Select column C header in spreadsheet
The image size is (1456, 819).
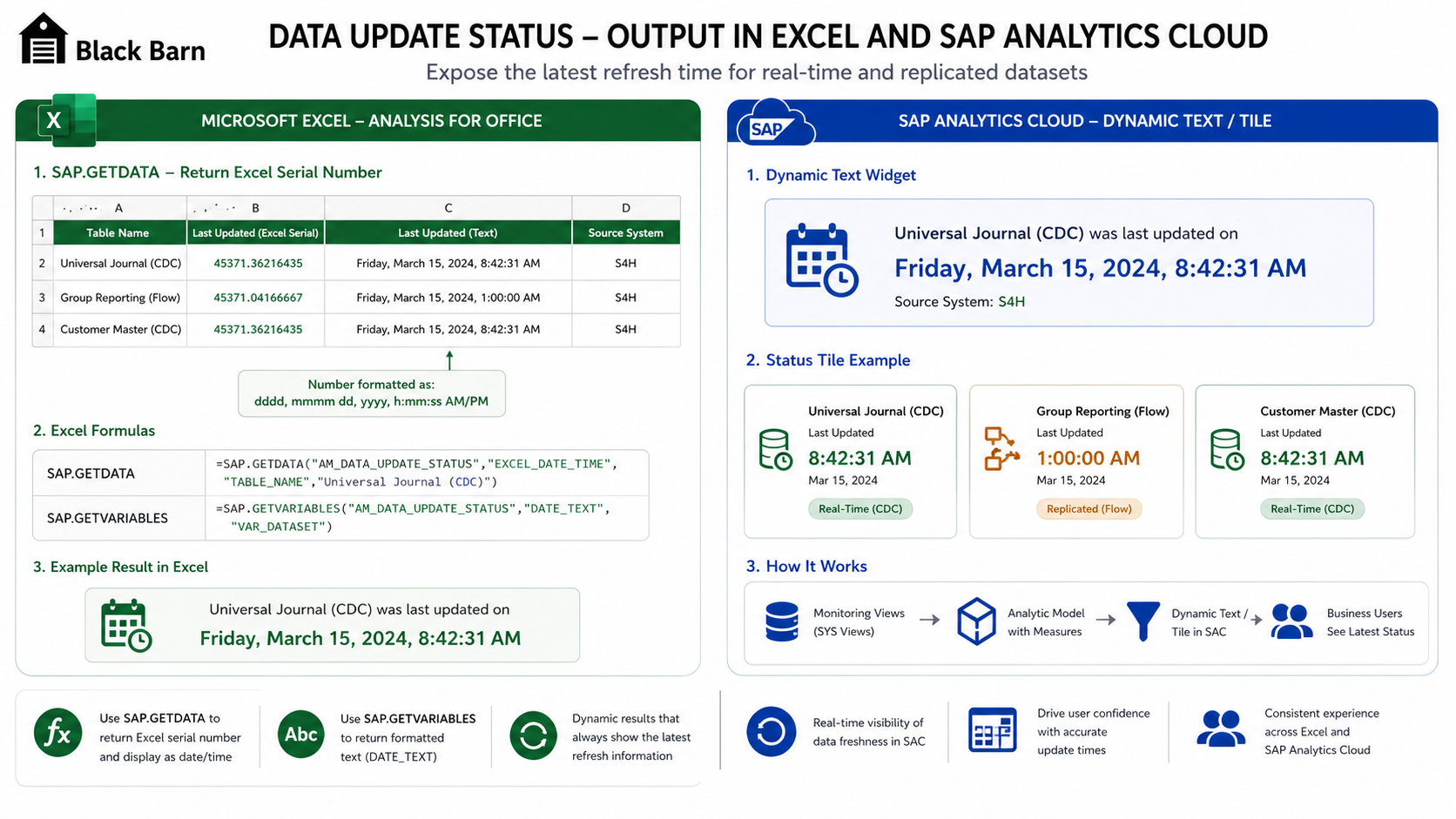pos(448,208)
